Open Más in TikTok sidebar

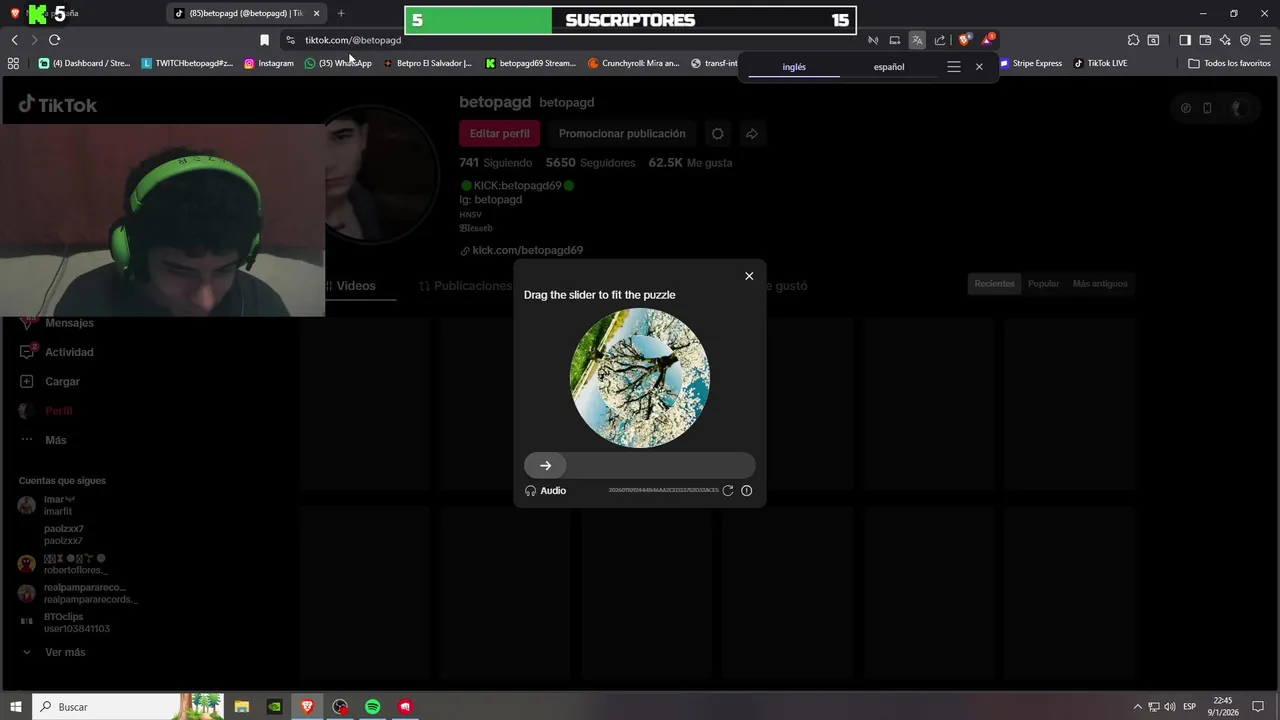(x=43, y=440)
